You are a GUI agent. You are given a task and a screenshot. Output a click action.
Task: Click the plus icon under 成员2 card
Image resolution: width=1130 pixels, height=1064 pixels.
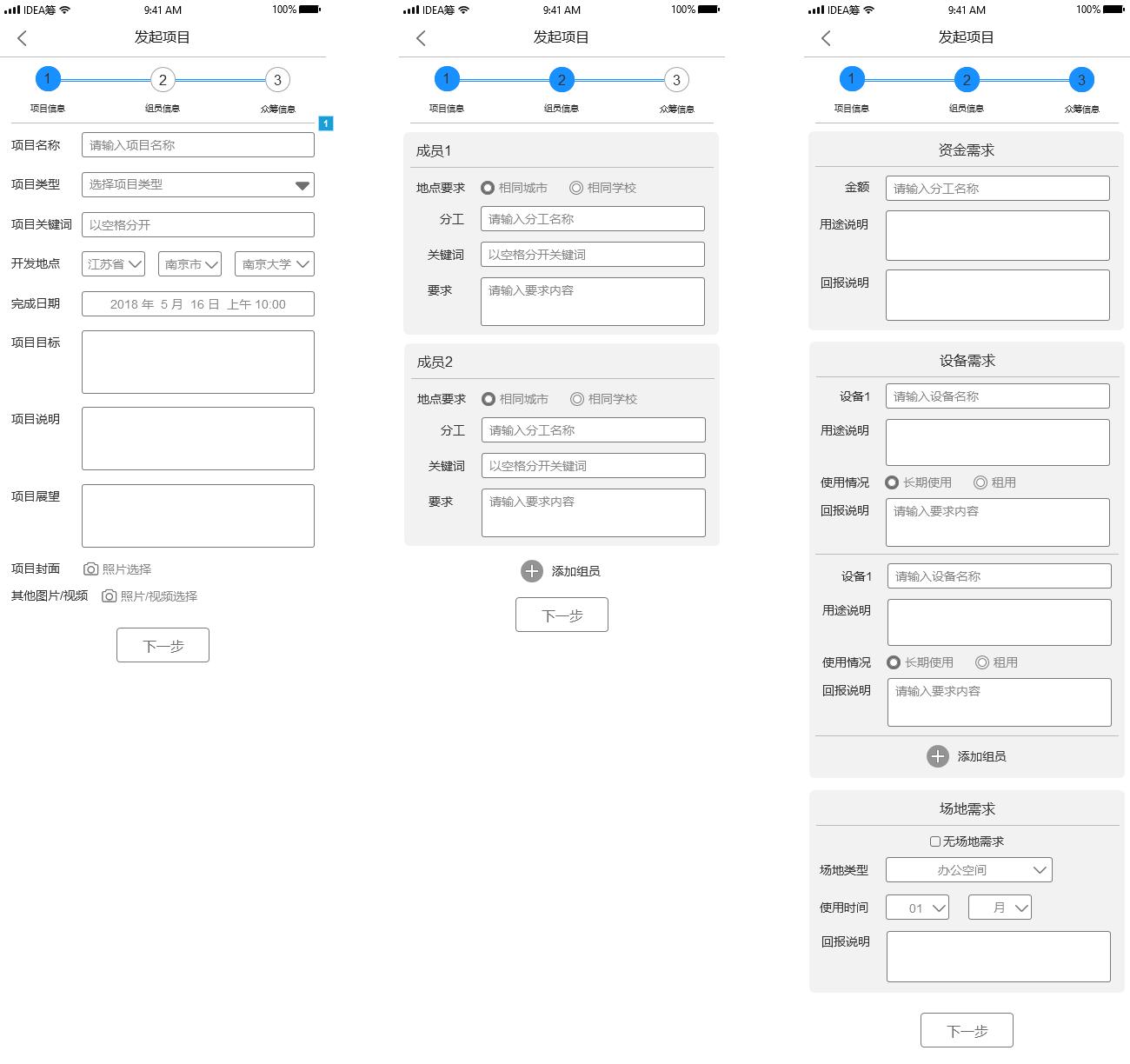click(x=532, y=571)
